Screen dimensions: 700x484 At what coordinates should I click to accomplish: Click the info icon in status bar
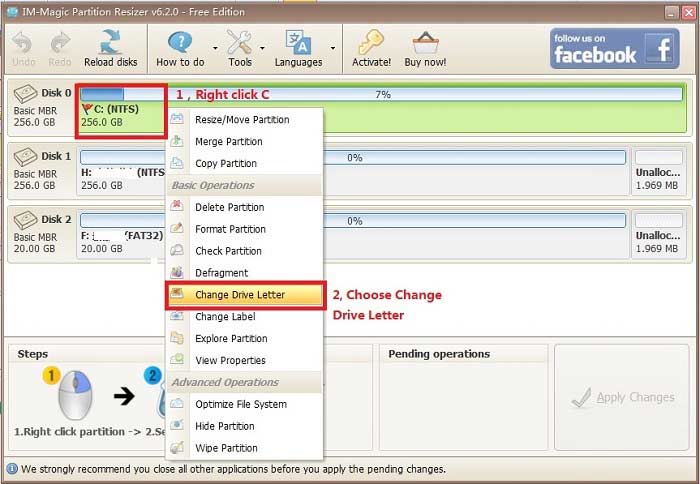pos(12,469)
